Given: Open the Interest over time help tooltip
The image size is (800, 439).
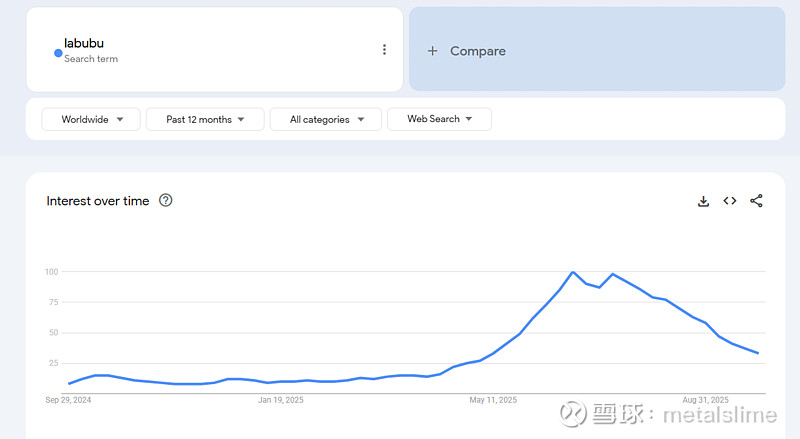Looking at the screenshot, I should click(166, 200).
